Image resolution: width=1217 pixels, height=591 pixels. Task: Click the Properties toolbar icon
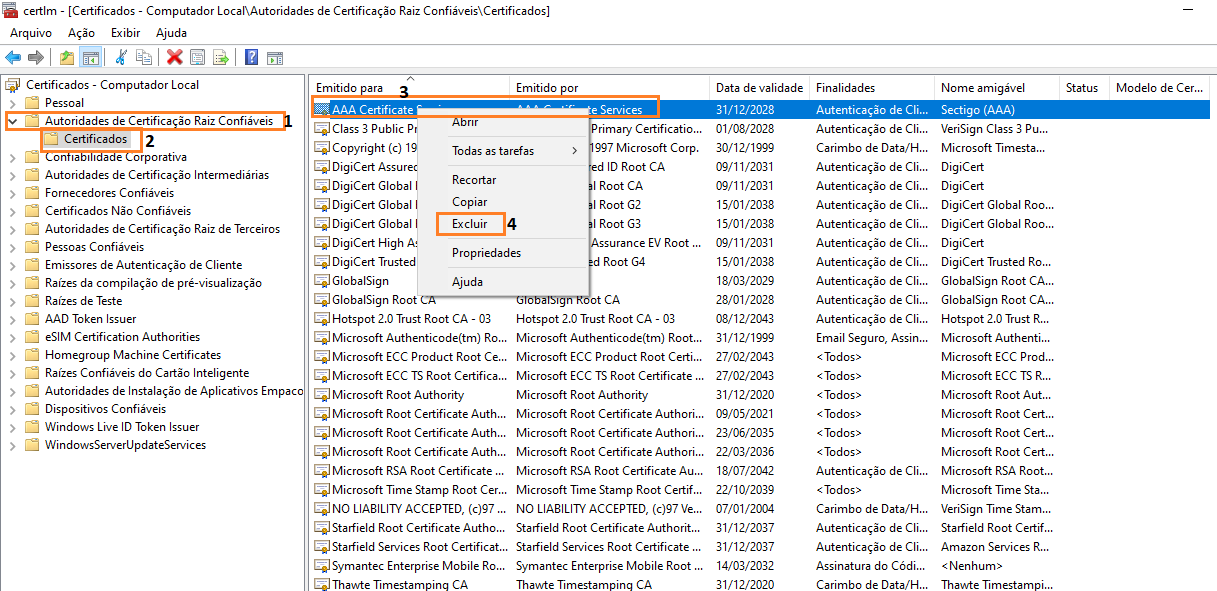198,57
